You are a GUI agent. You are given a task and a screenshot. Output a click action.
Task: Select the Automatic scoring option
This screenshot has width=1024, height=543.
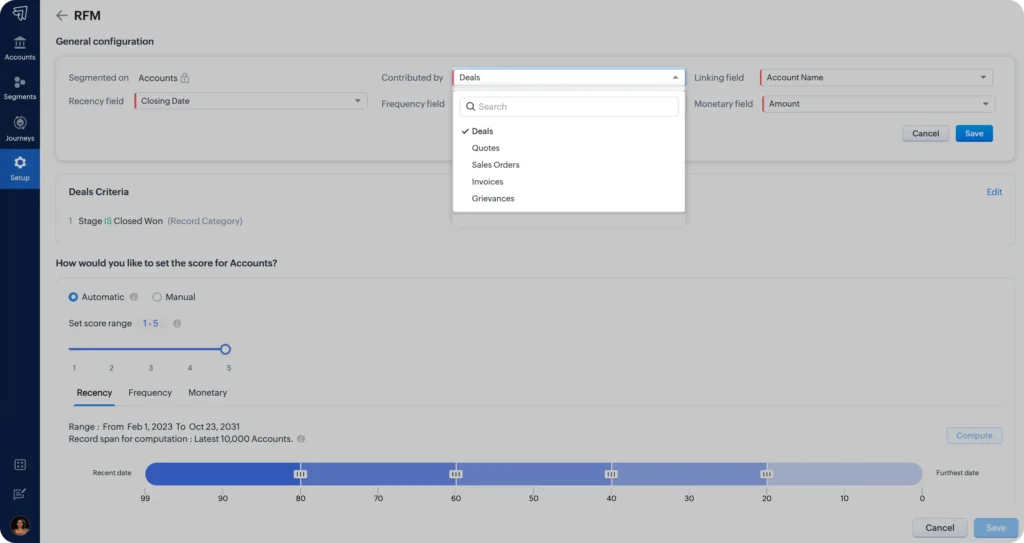pos(73,297)
